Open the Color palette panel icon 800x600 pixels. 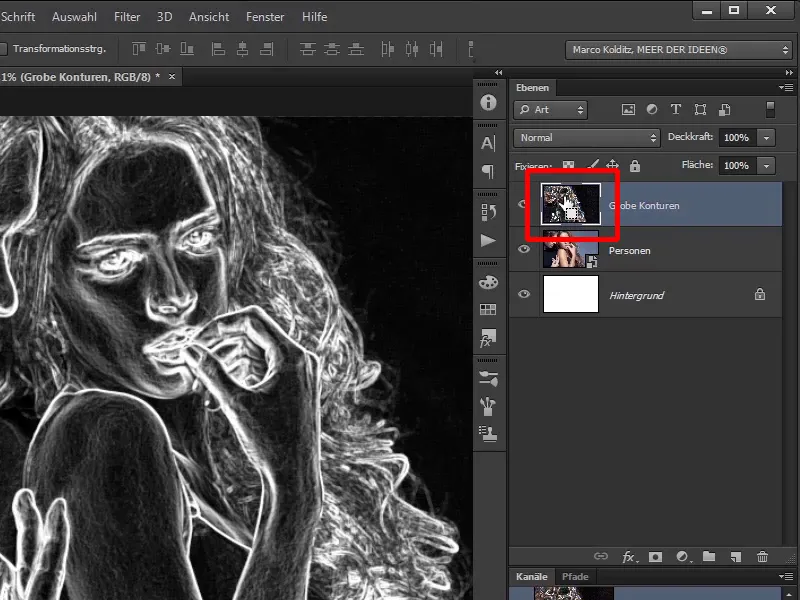[x=488, y=282]
